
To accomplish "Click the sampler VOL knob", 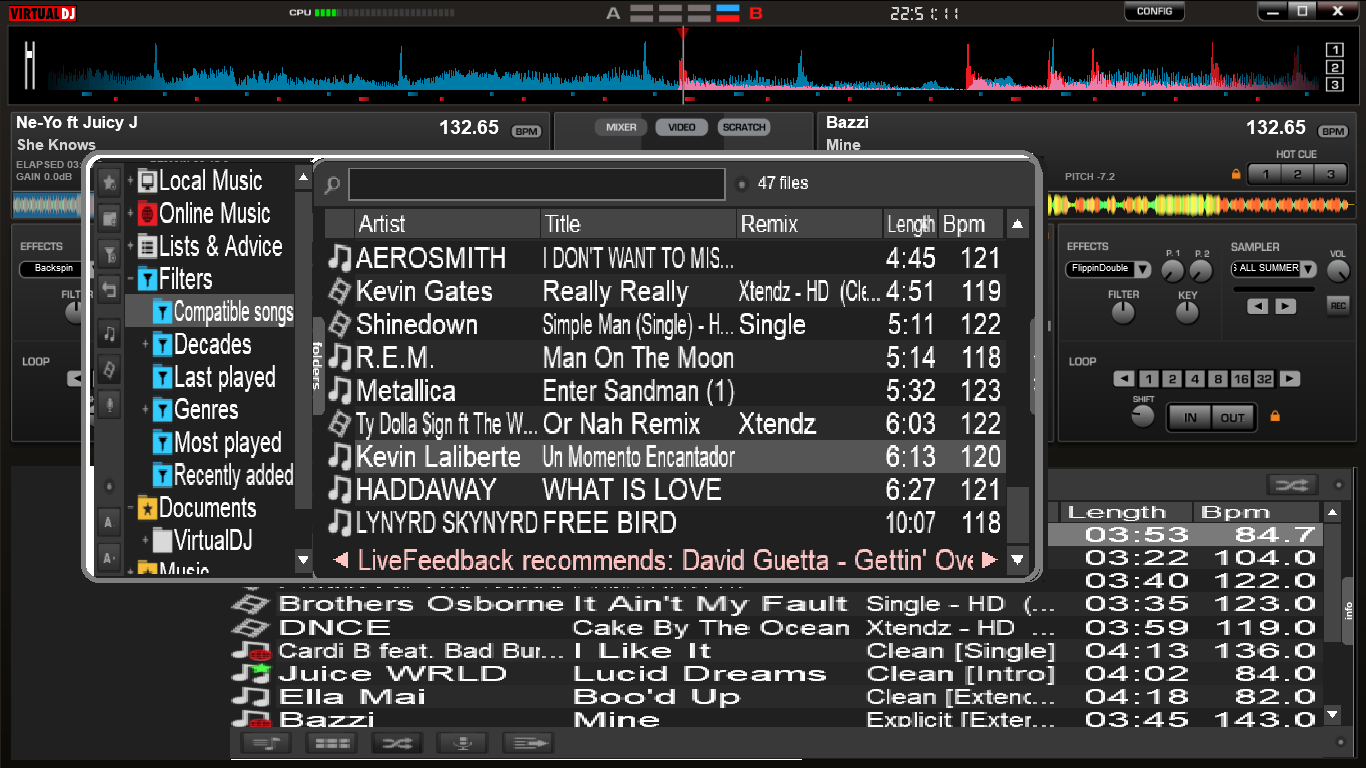I will click(x=1338, y=271).
